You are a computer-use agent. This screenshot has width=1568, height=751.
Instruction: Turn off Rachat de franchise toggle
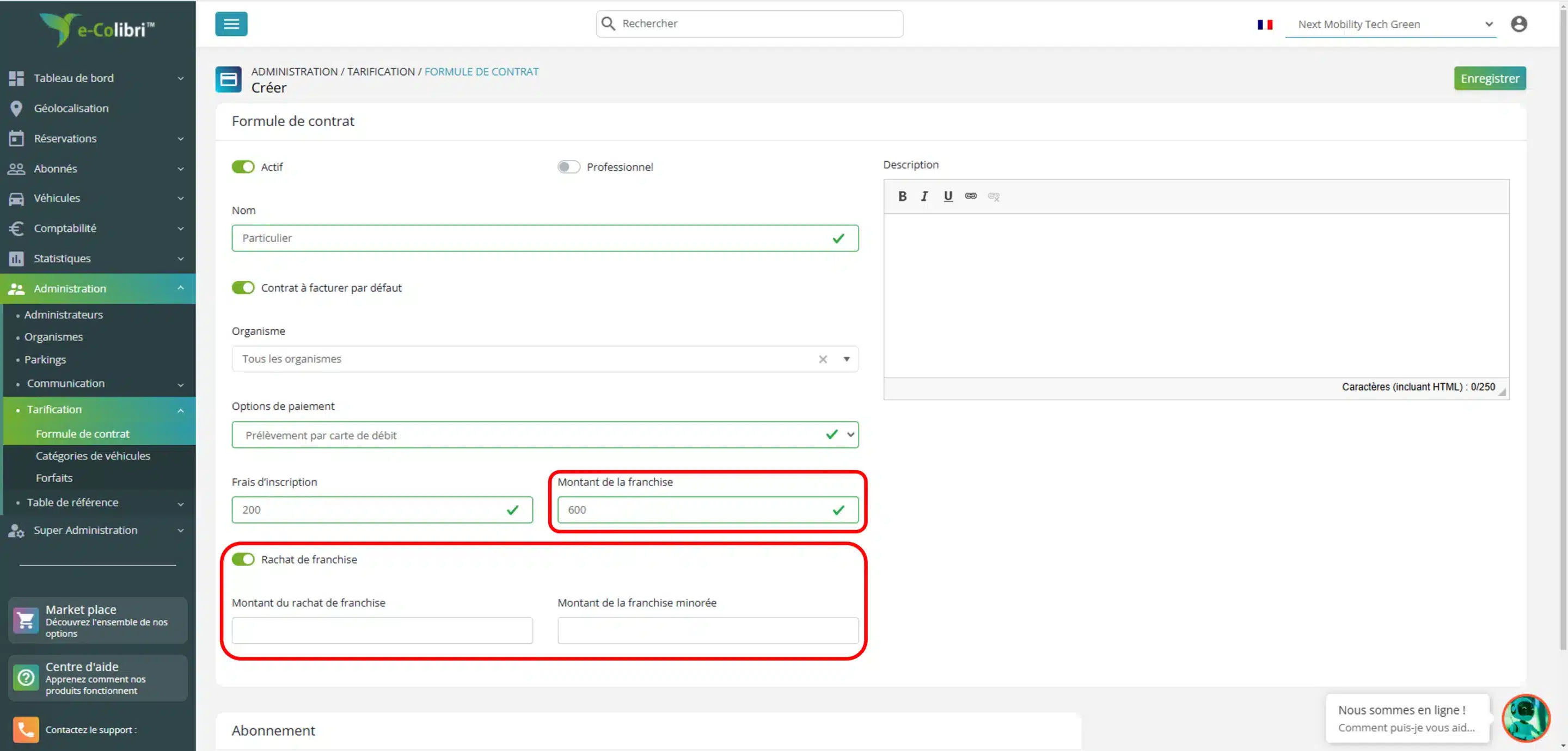(x=243, y=559)
